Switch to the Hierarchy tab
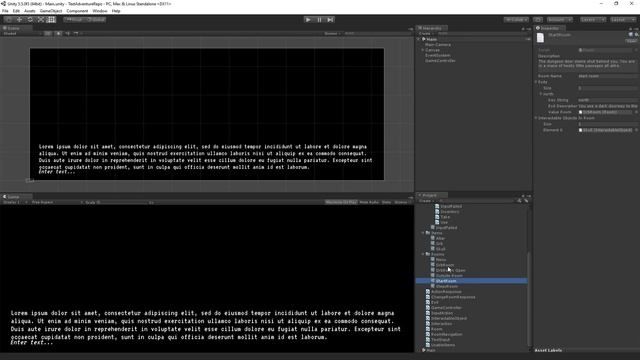This screenshot has width=640, height=360. point(431,28)
